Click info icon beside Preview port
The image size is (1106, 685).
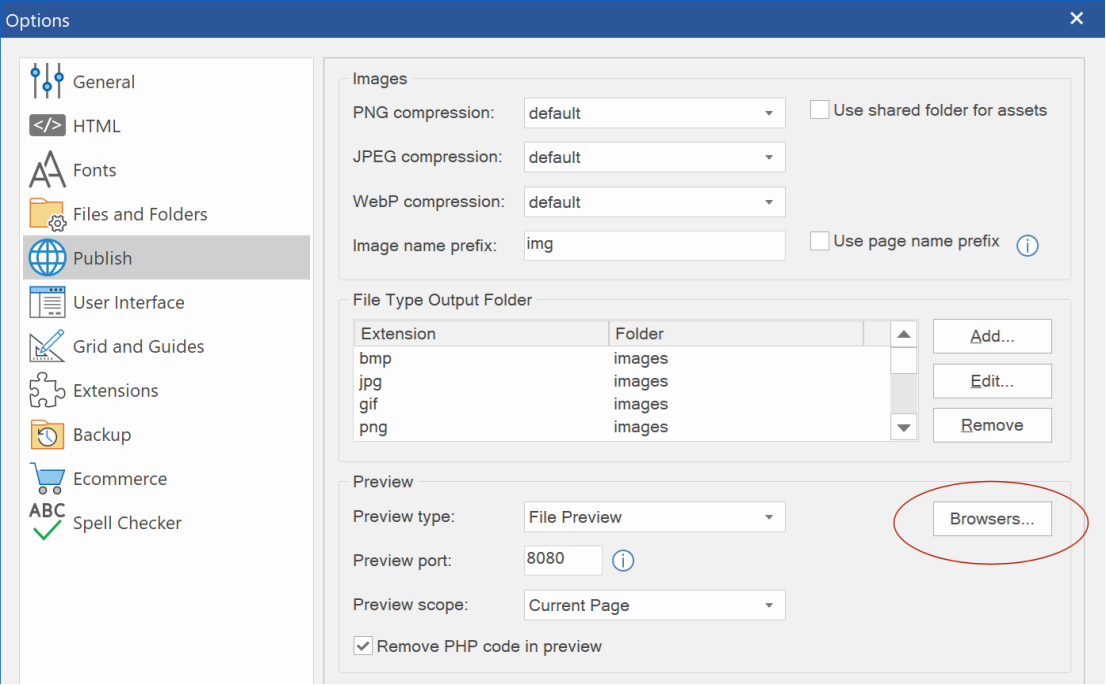(x=623, y=561)
